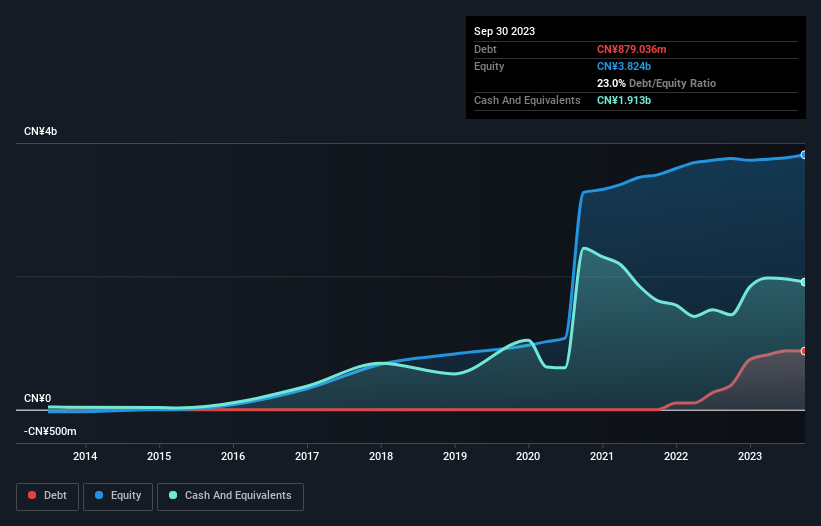821x526 pixels.
Task: Click the Sep 30 2023 tooltip date
Action: 504,31
